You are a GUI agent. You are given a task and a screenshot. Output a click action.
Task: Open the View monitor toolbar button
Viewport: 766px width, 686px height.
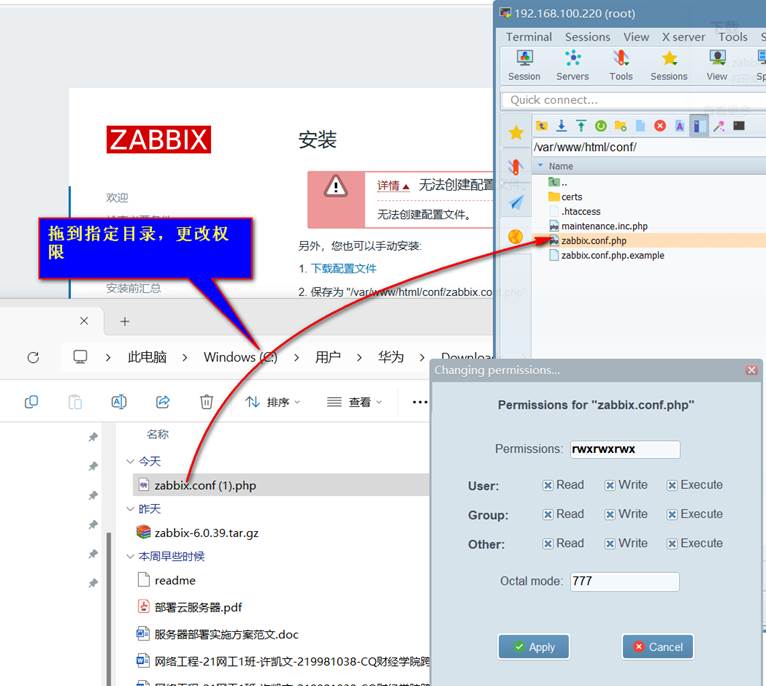coord(717,65)
